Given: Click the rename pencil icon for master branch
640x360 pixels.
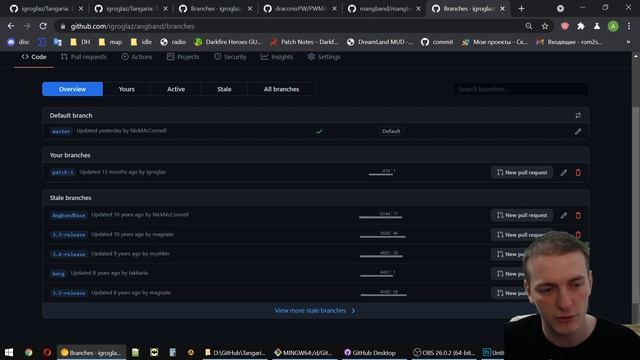Looking at the screenshot, I should point(578,131).
